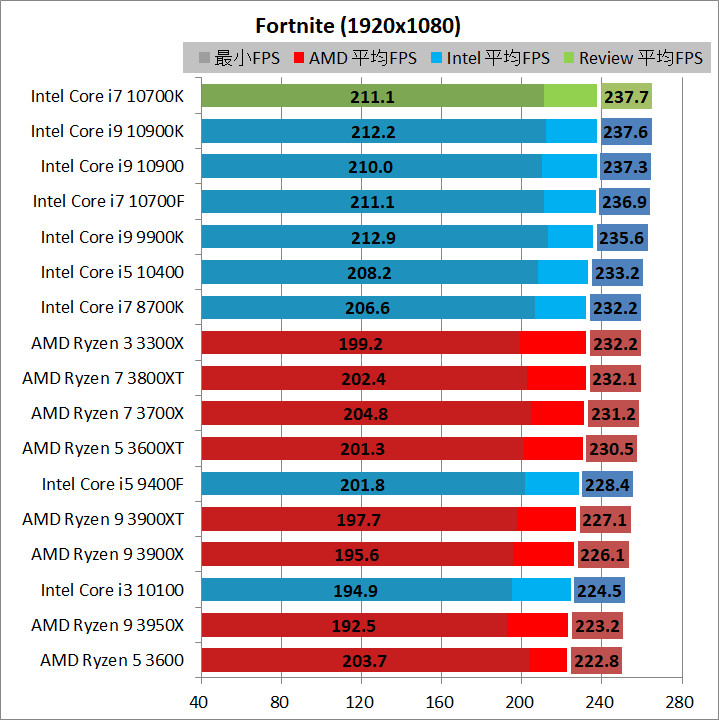Click the 199.2 minimum value in the Ryzen 3 3300X bar
The image size is (719, 720).
coord(360,344)
